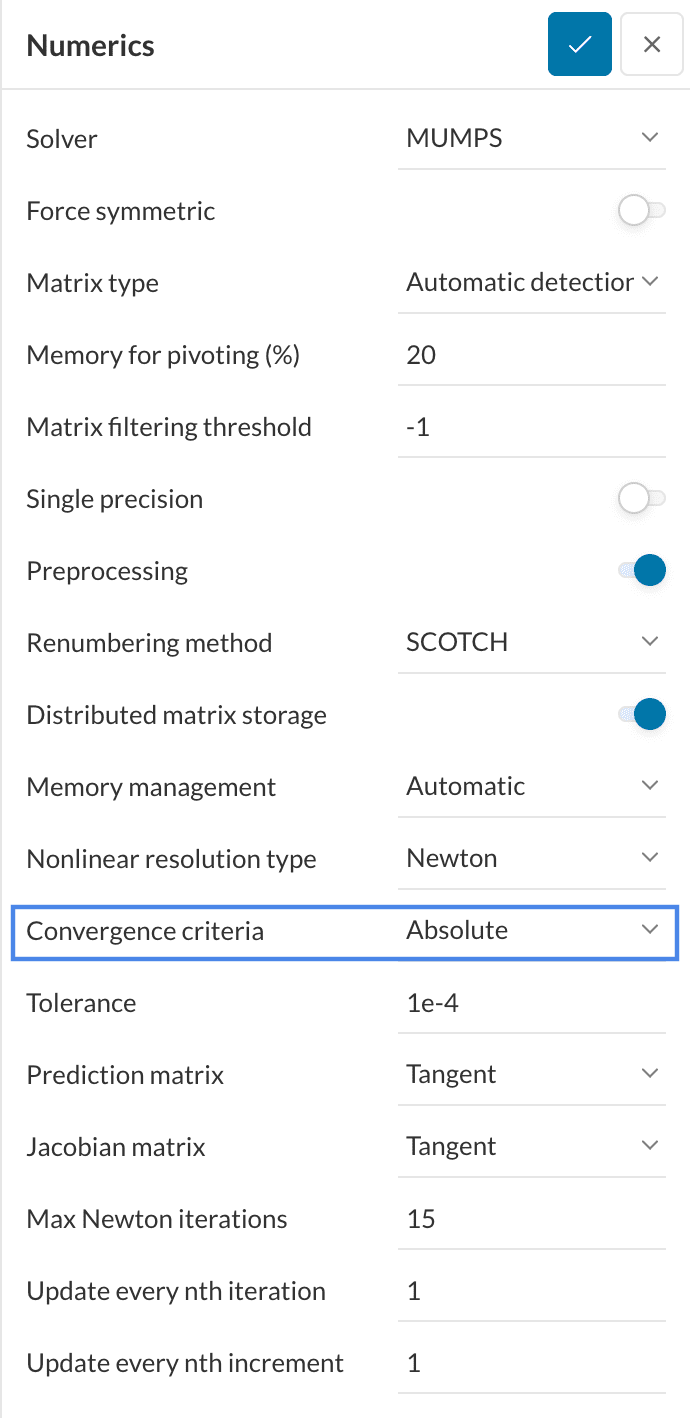Viewport: 690px width, 1418px height.
Task: Enable Single precision toggle
Action: (x=641, y=499)
